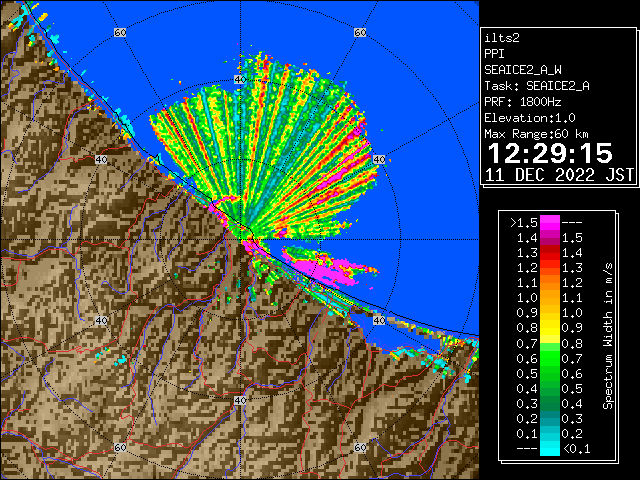The height and width of the screenshot is (480, 640).
Task: Select the "Elevation:1.0" readout
Action: click(x=530, y=118)
